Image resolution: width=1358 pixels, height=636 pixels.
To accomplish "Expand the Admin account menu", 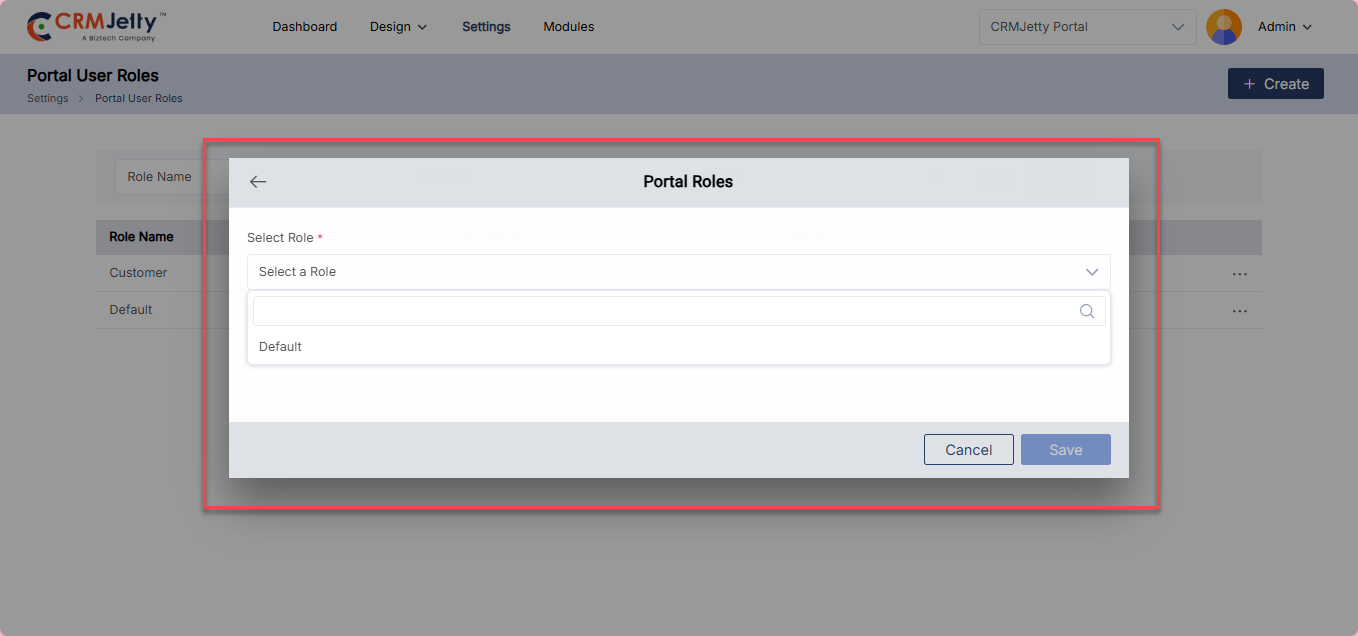I will click(1285, 27).
